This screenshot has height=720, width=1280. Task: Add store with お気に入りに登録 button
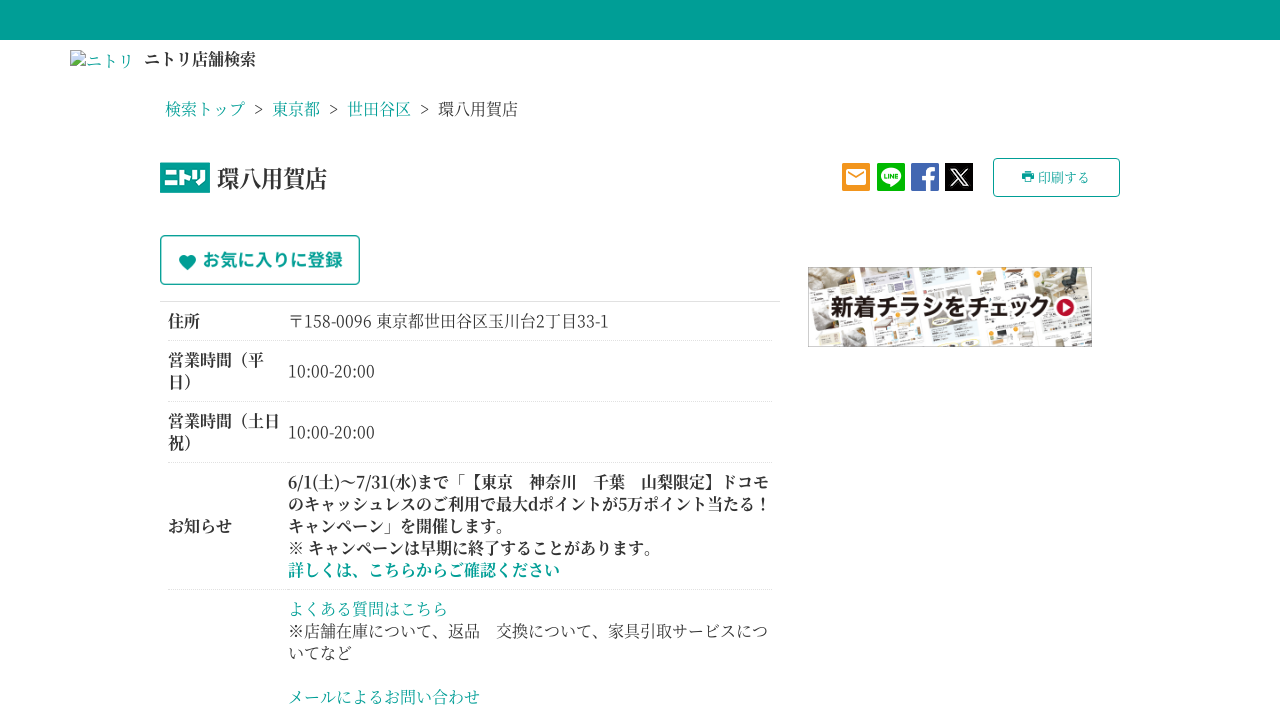(260, 260)
